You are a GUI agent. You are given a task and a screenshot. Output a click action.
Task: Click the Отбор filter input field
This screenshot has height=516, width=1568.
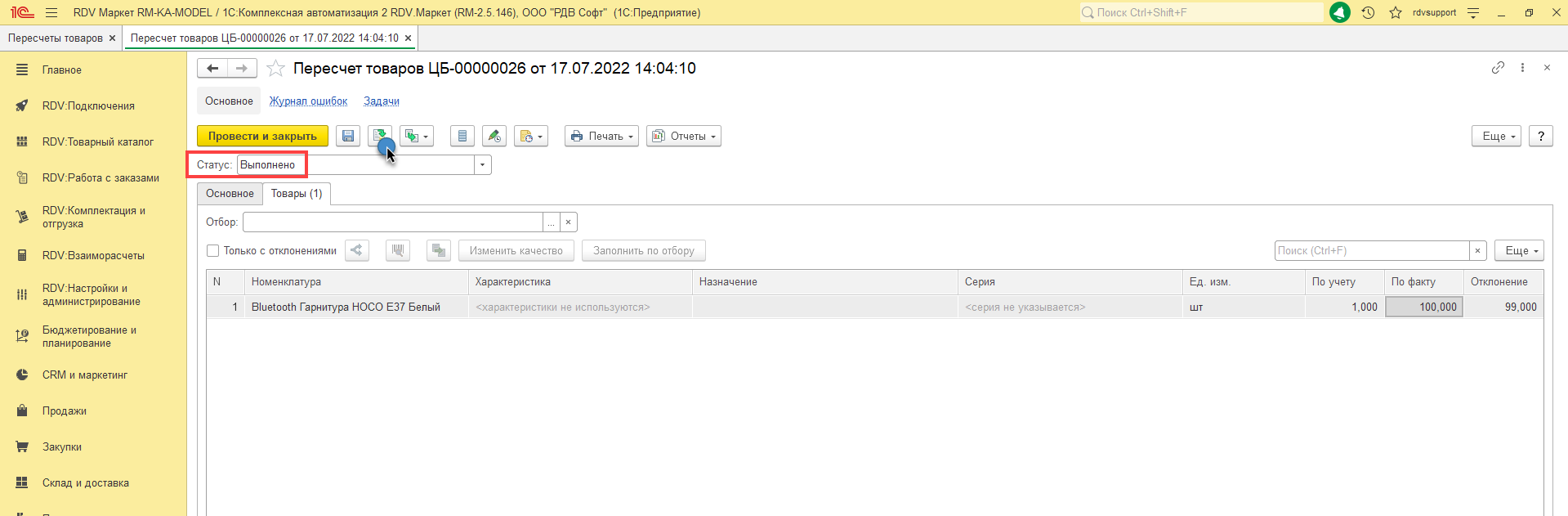click(x=393, y=222)
